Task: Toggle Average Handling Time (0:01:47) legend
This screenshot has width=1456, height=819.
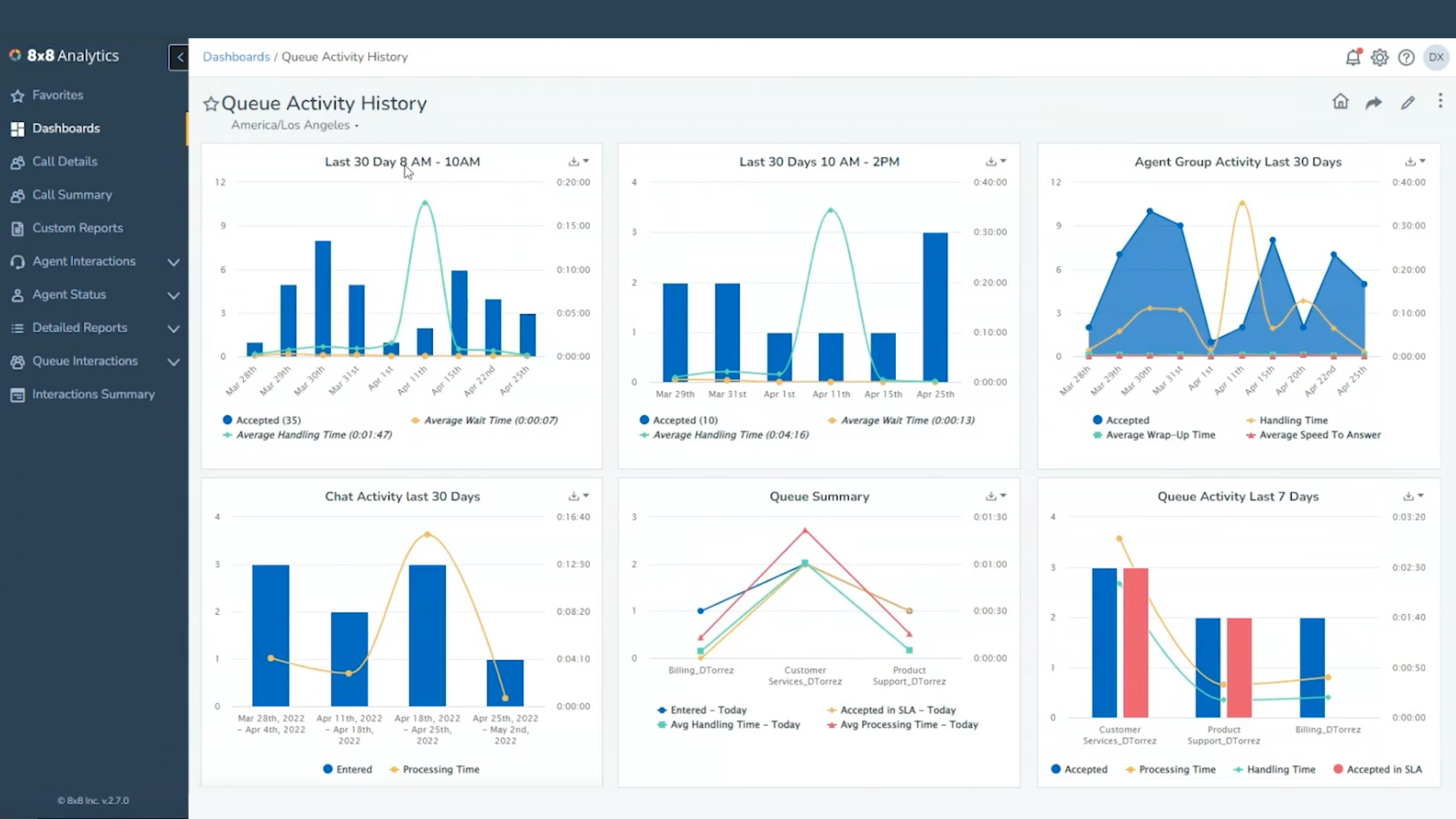Action: pyautogui.click(x=307, y=435)
